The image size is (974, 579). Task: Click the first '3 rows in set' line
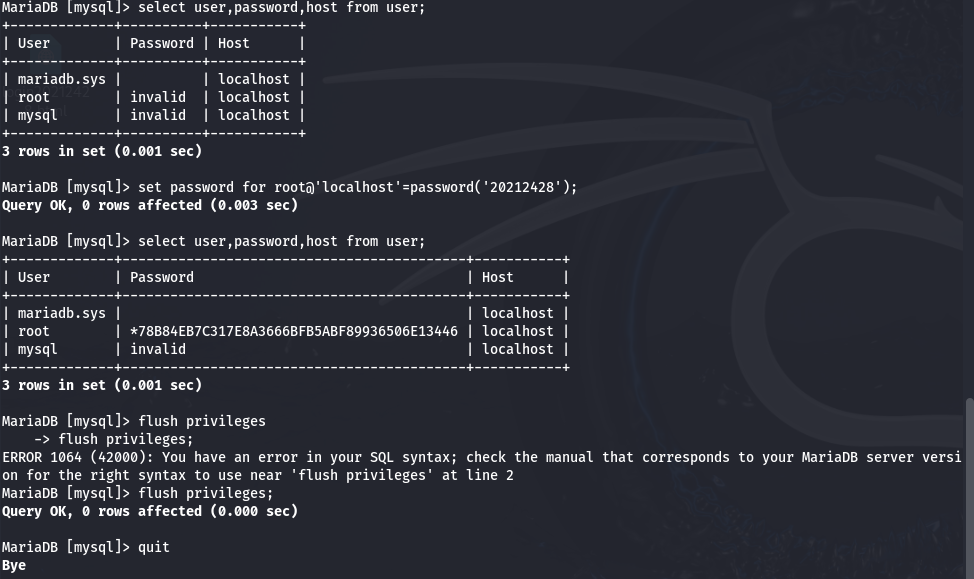[x=102, y=151]
